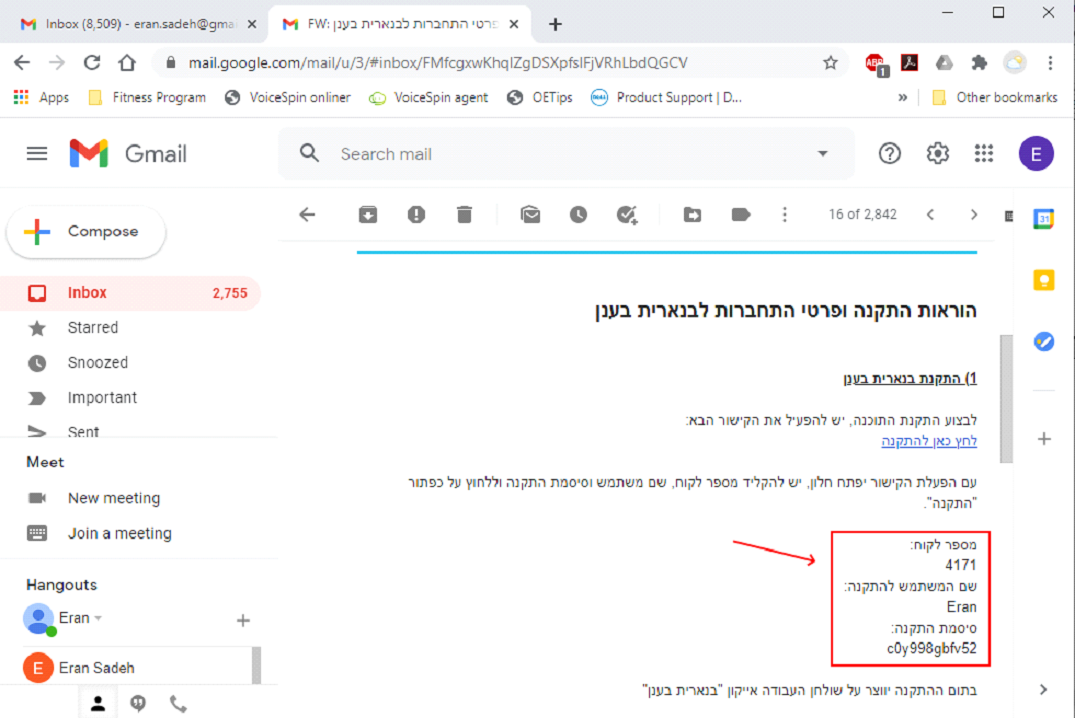
Task: Mark the email as unread
Action: pos(530,214)
